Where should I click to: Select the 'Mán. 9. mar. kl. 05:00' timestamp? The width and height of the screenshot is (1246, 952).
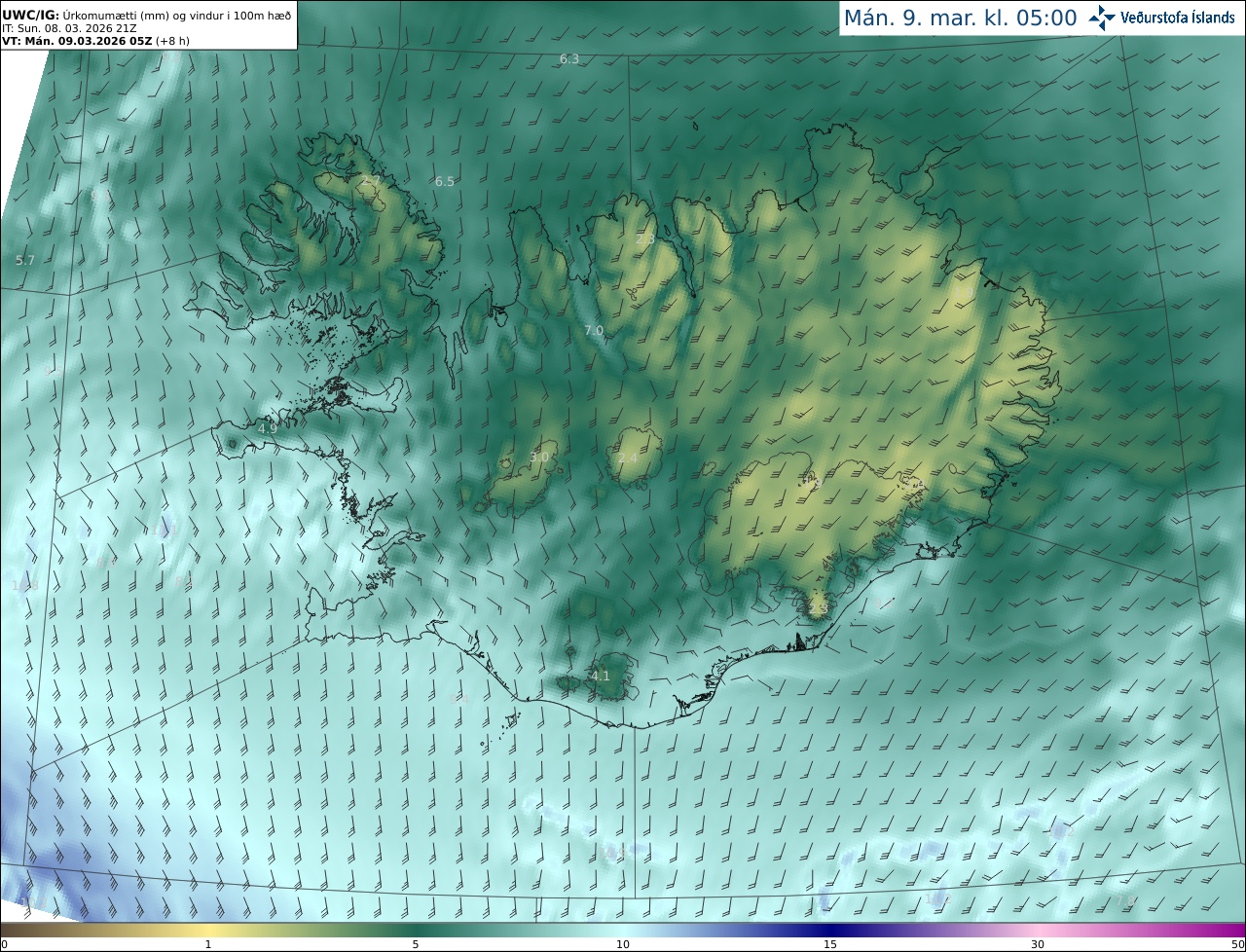[x=960, y=18]
